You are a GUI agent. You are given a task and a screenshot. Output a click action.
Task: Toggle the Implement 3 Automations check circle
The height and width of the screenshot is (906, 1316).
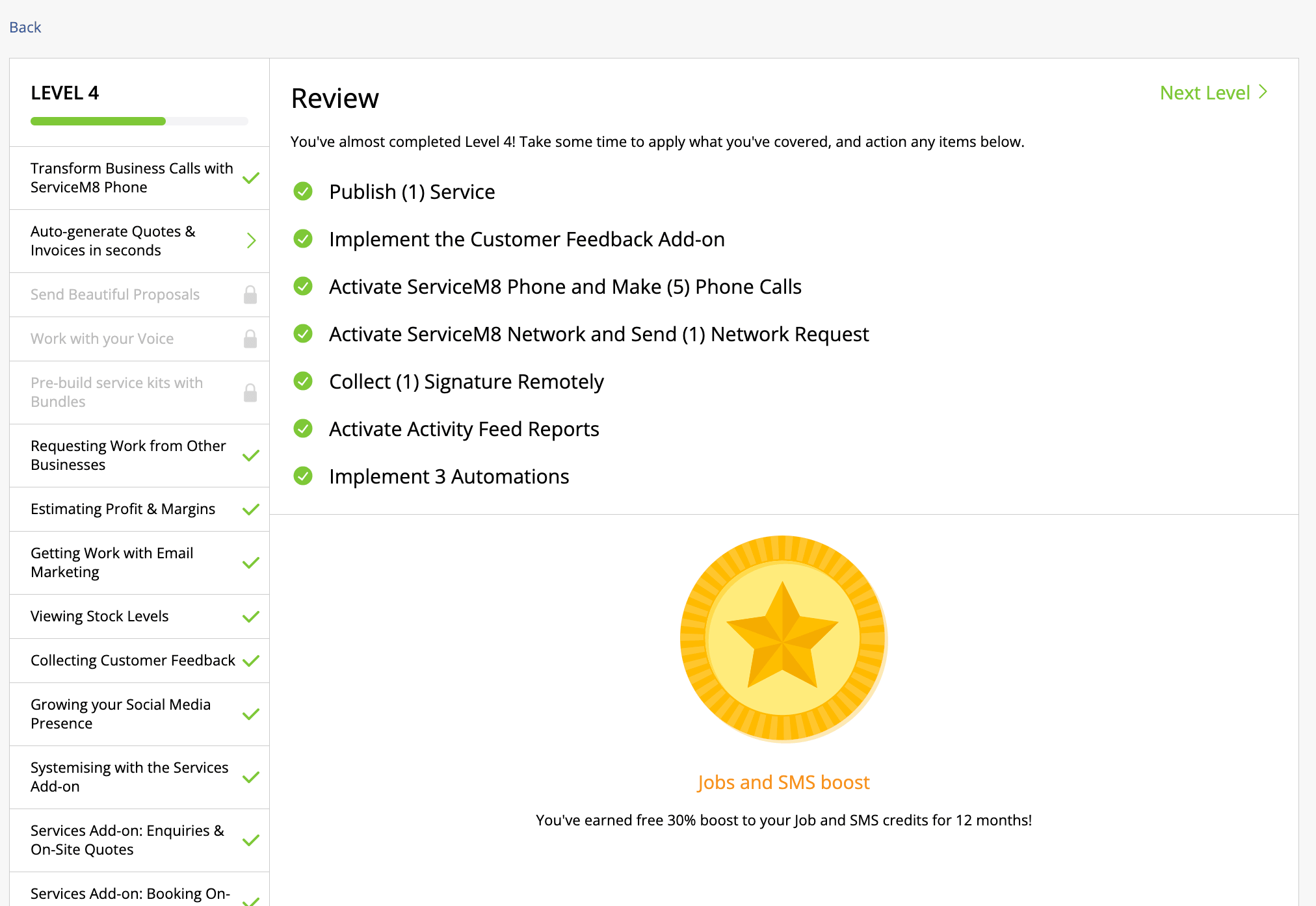coord(303,476)
